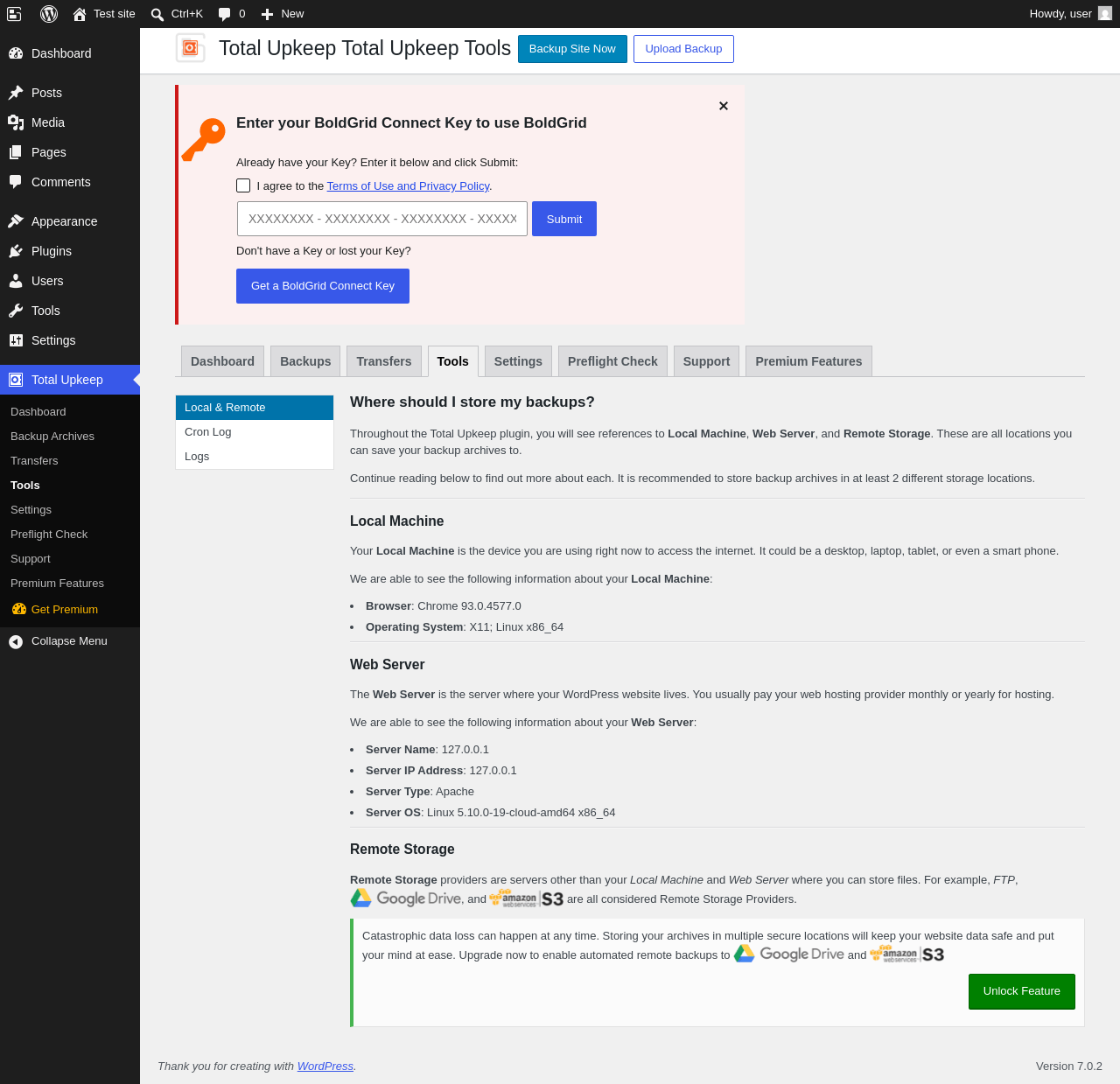Screen dimensions: 1120x1084
Task: Open the Ctrl+K search icon
Action: coord(157,14)
